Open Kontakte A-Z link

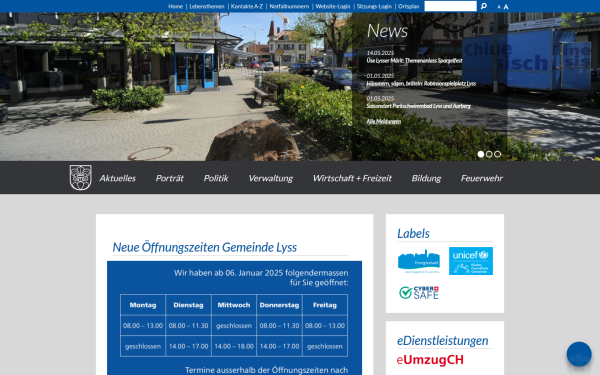click(247, 6)
